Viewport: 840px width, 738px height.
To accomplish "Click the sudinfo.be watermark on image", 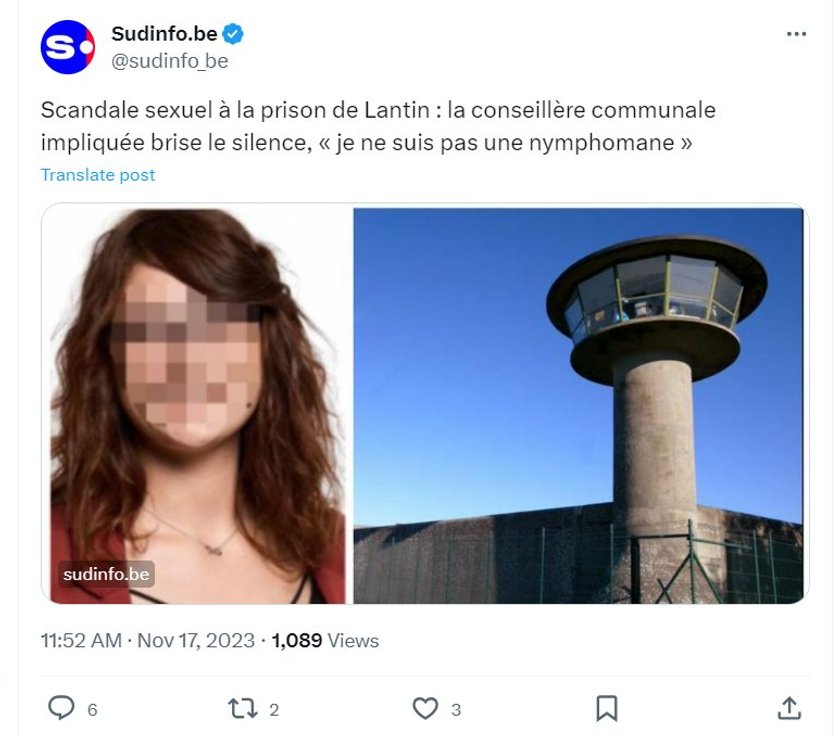I will click(x=106, y=574).
